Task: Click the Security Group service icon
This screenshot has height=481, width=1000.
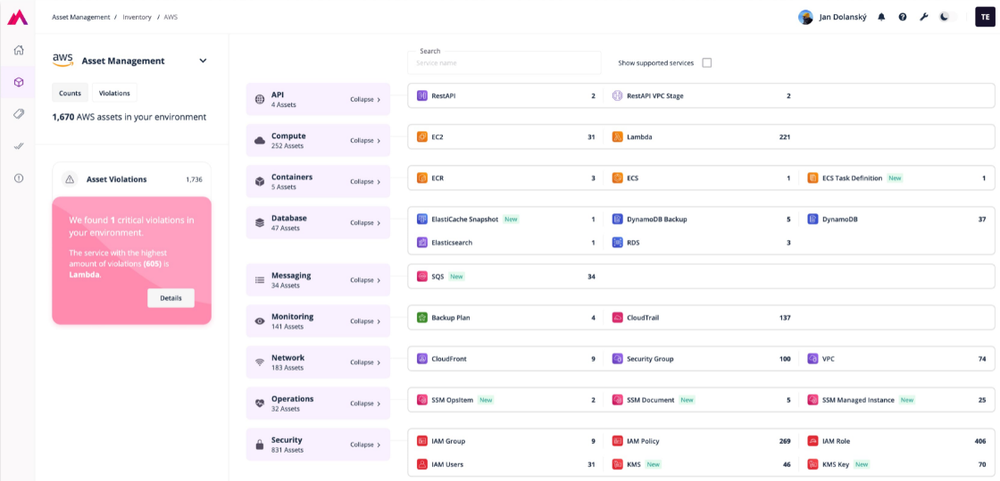Action: click(617, 359)
